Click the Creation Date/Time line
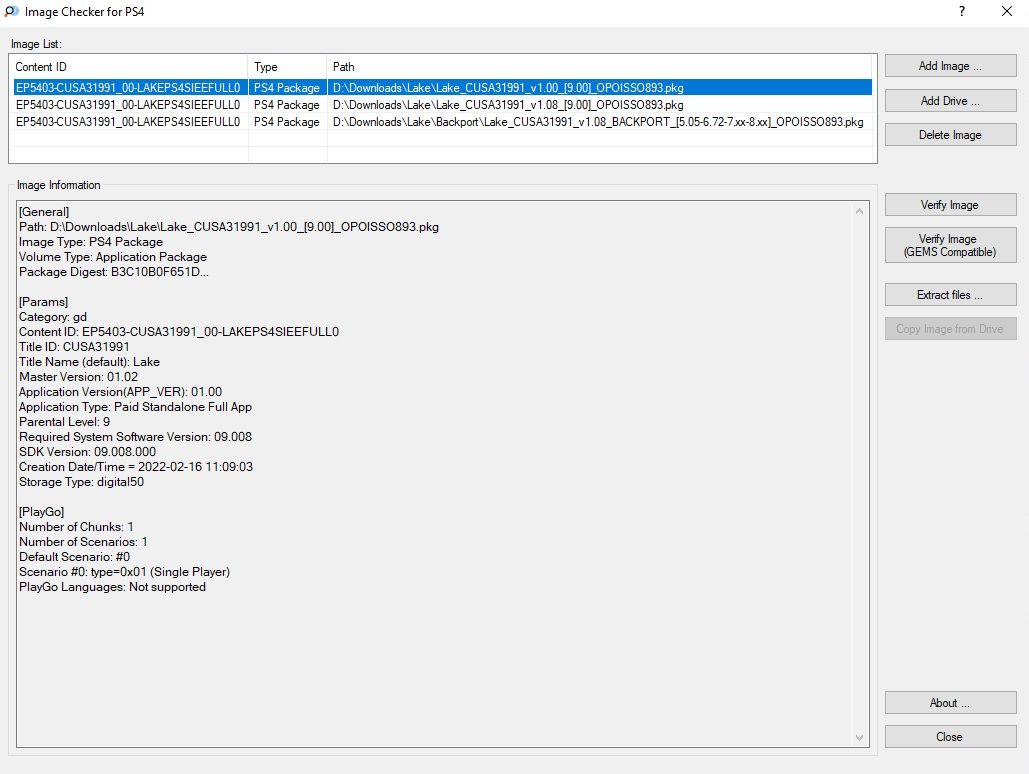The height and width of the screenshot is (774, 1029). [x=136, y=467]
